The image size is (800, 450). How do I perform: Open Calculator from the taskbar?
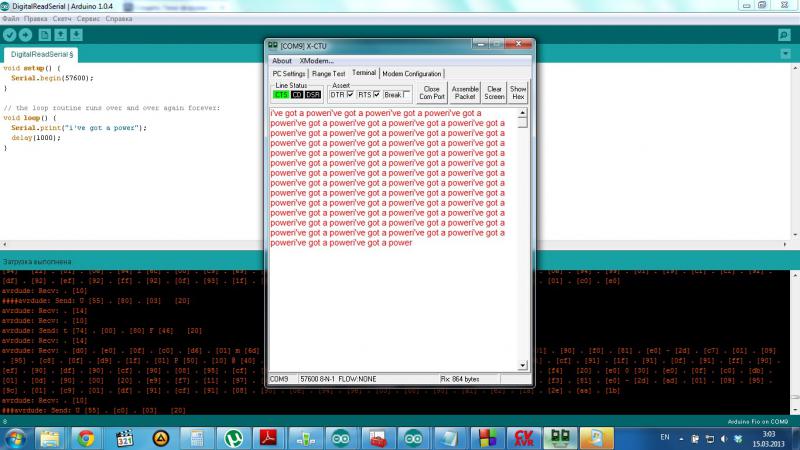(x=197, y=438)
